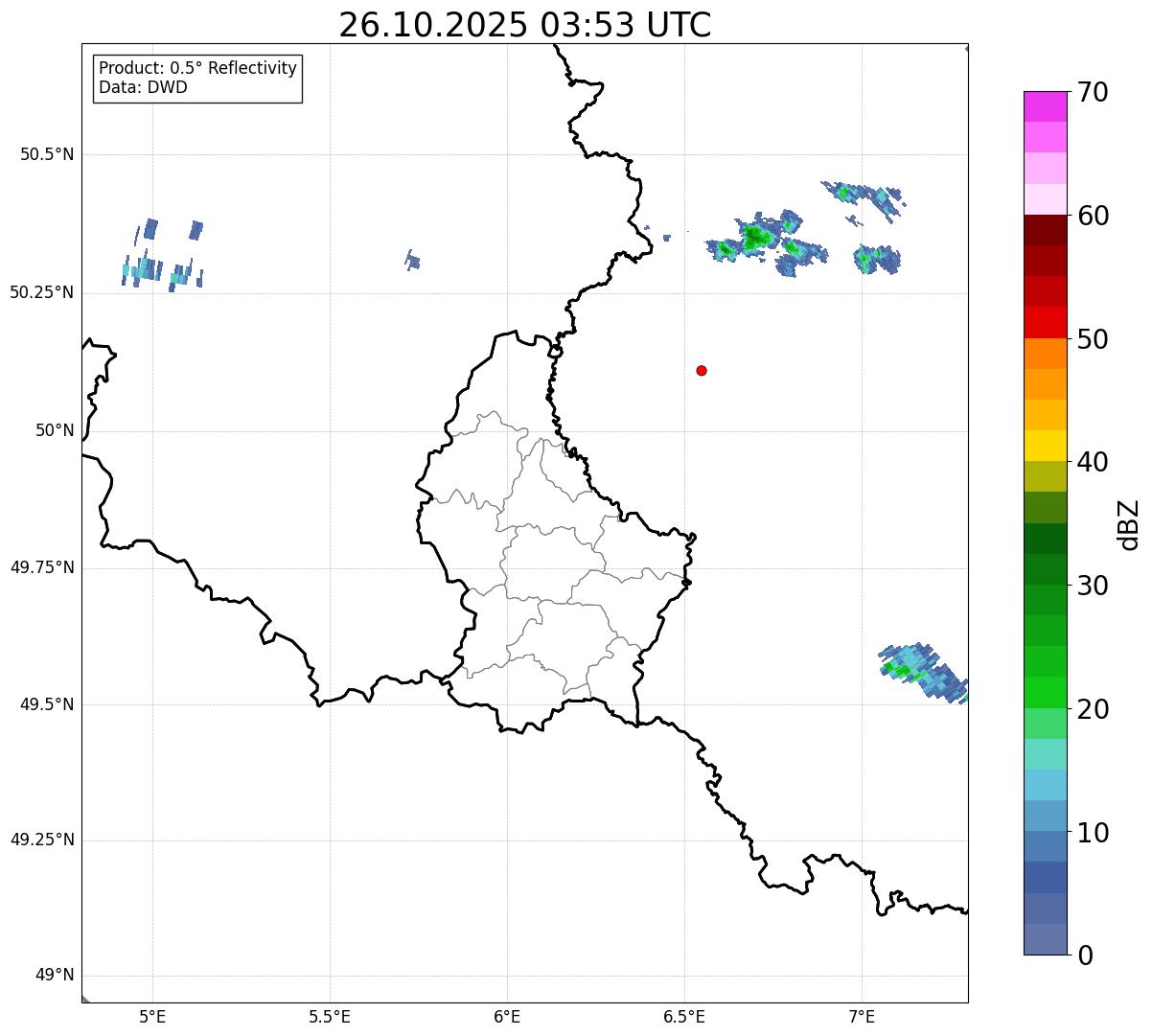Click the dark maroon colorbar swatch below 60
Image resolution: width=1152 pixels, height=1036 pixels.
click(x=1045, y=230)
